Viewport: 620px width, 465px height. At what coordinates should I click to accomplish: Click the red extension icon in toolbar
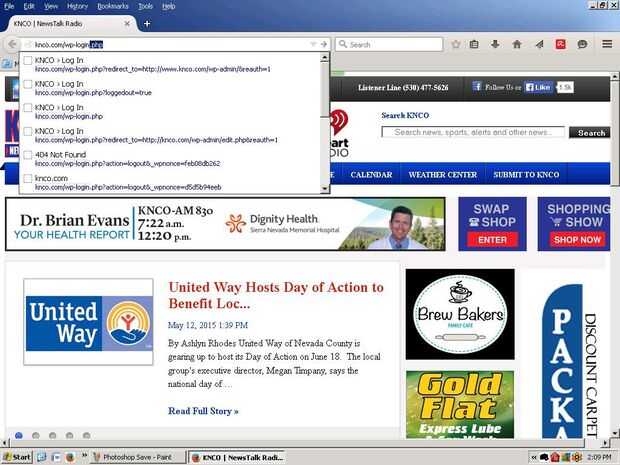(x=560, y=44)
